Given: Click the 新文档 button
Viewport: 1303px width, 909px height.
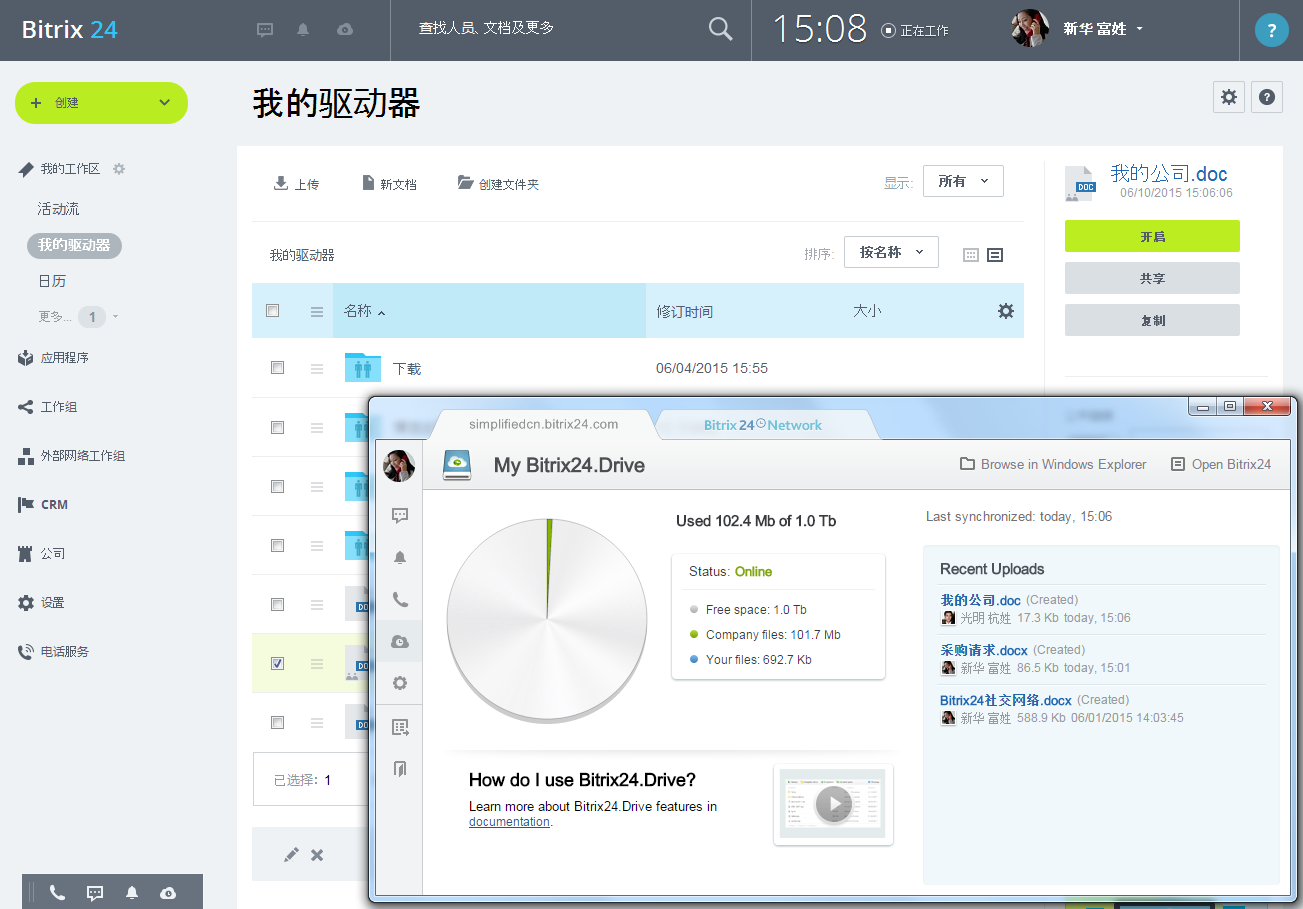Looking at the screenshot, I should (x=389, y=184).
